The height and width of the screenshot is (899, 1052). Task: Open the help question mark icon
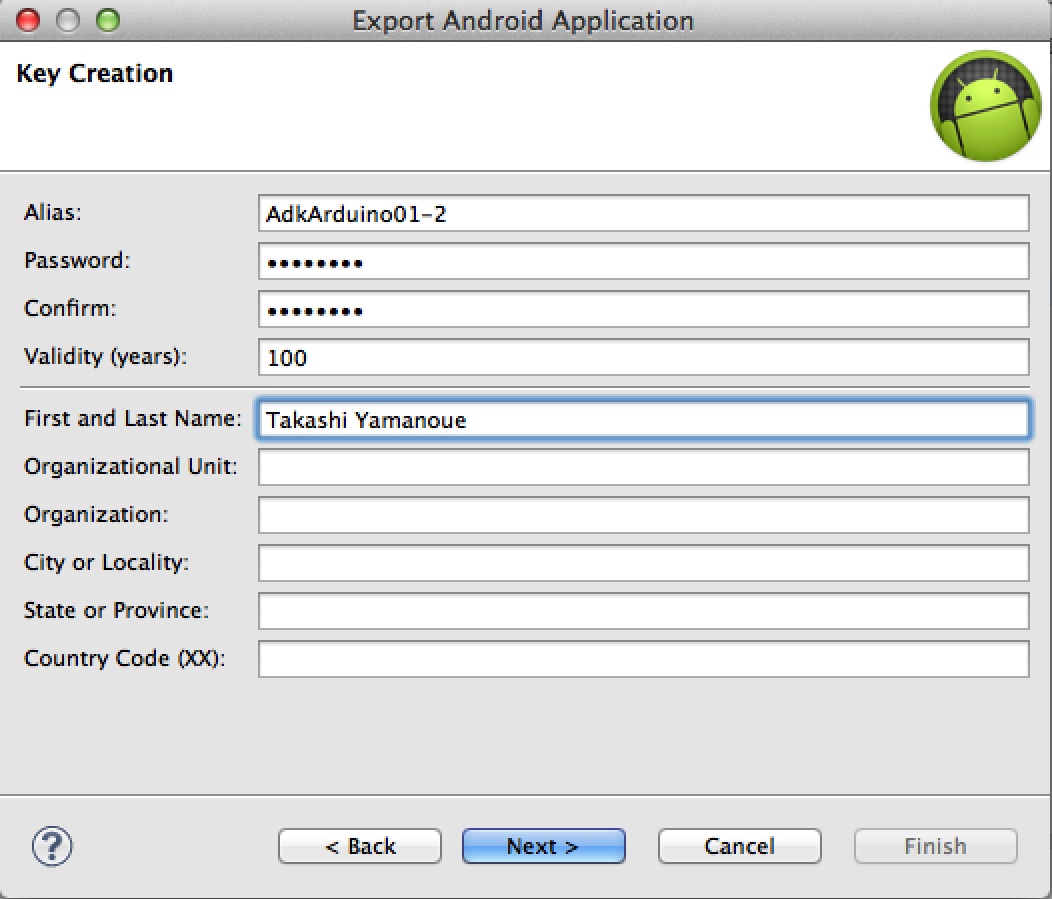click(x=53, y=846)
